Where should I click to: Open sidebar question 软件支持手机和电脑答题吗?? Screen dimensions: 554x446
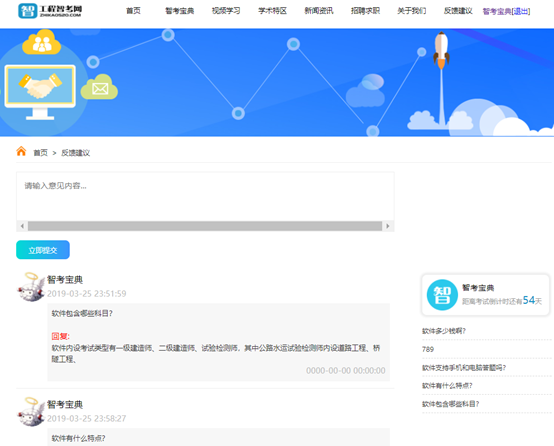[x=464, y=368]
